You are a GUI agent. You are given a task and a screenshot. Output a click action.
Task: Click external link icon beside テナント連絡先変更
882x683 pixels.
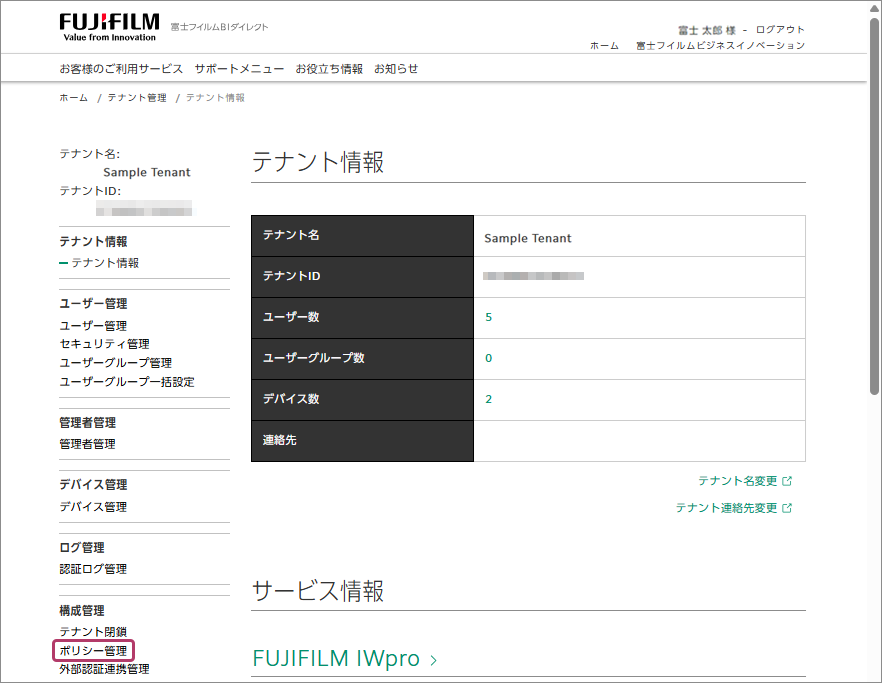(x=787, y=508)
